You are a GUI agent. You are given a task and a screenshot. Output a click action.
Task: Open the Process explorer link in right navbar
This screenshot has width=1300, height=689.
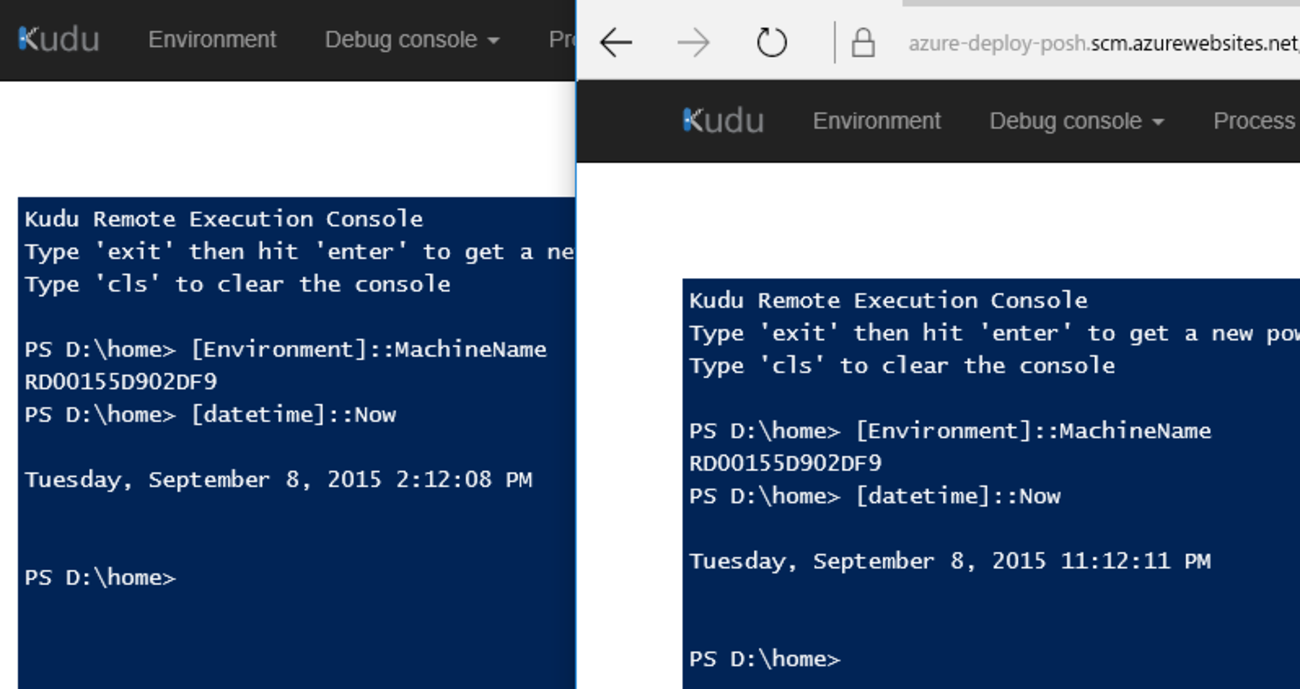click(x=1256, y=121)
